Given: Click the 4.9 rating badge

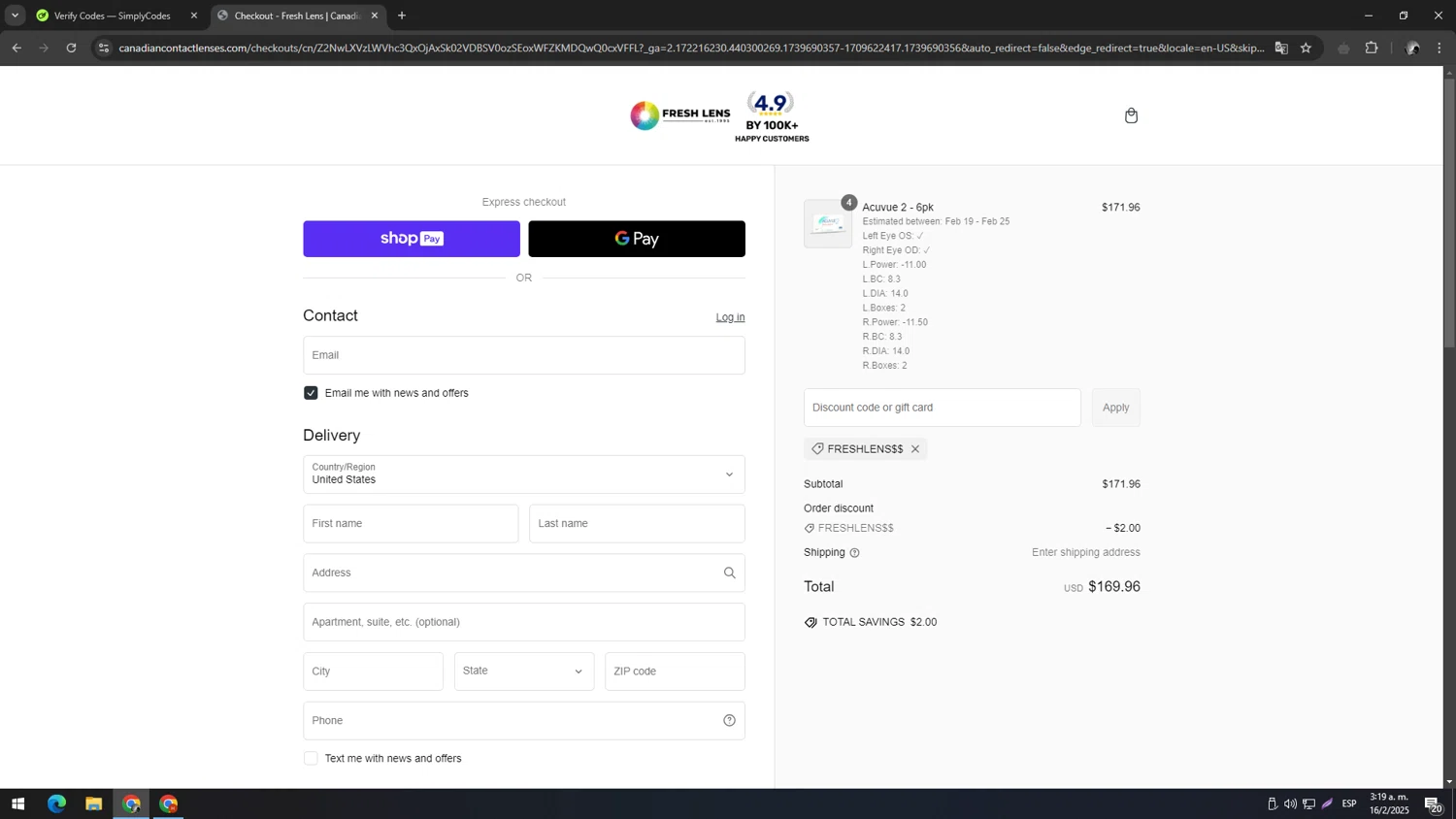Looking at the screenshot, I should tap(772, 116).
